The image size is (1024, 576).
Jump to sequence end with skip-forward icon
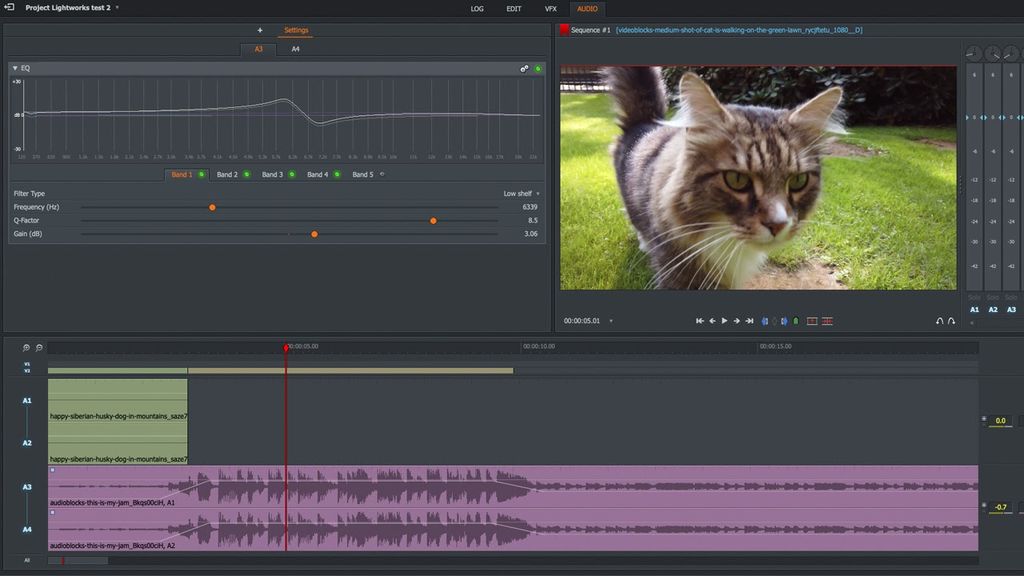[x=750, y=321]
